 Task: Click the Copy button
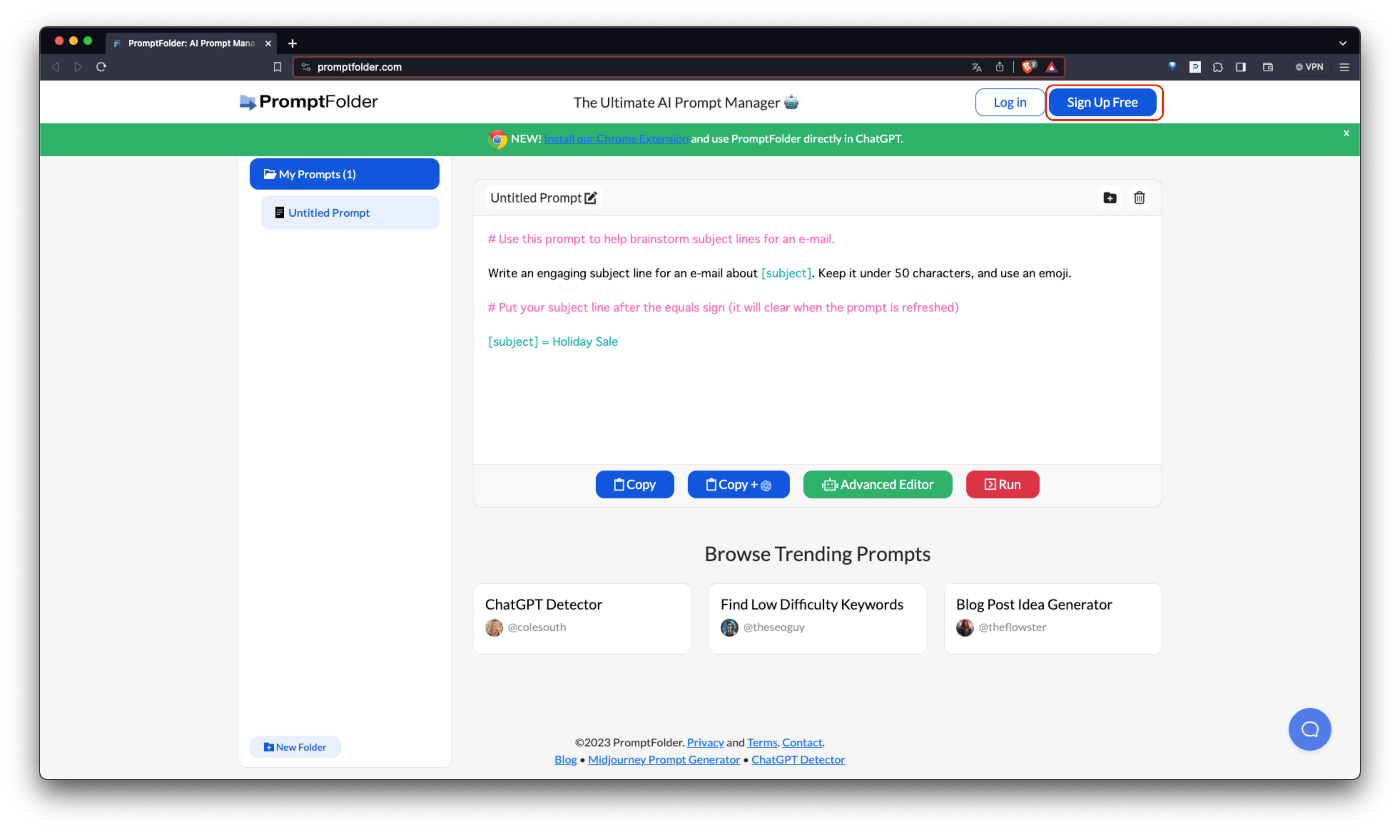point(635,484)
